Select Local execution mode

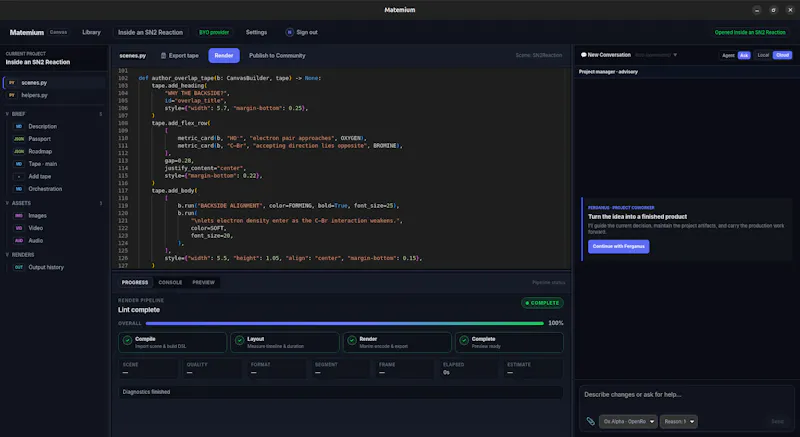(x=763, y=55)
